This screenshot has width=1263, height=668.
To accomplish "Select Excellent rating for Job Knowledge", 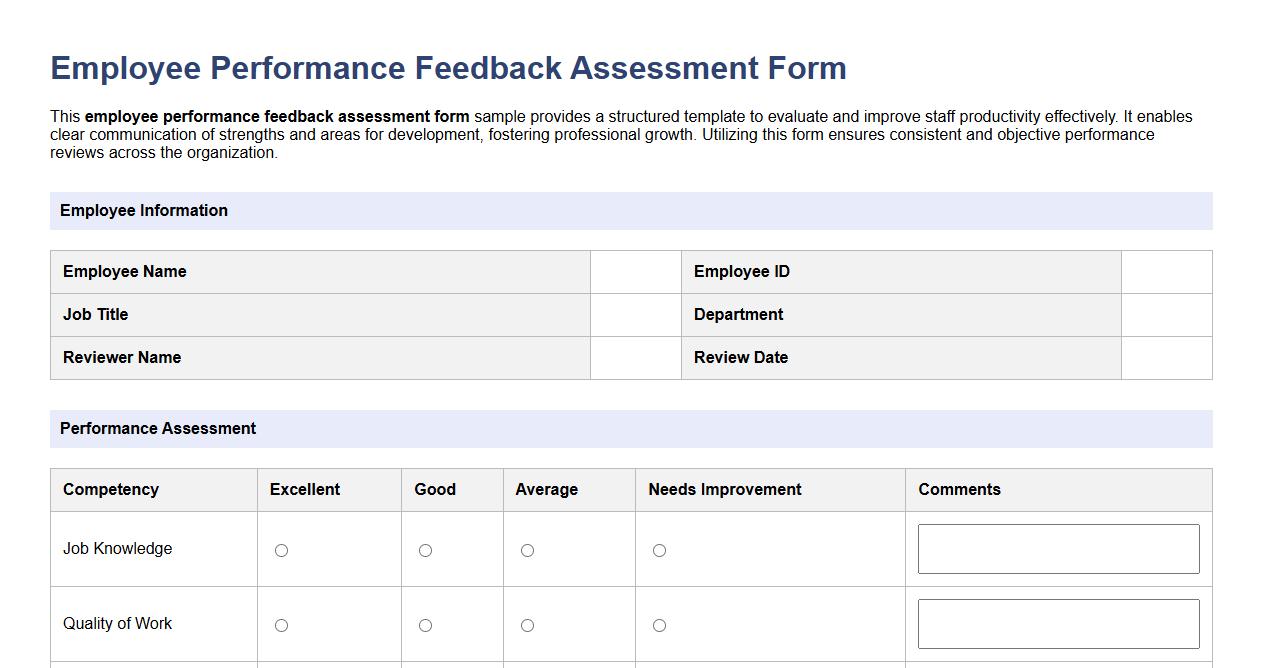I will click(x=281, y=549).
